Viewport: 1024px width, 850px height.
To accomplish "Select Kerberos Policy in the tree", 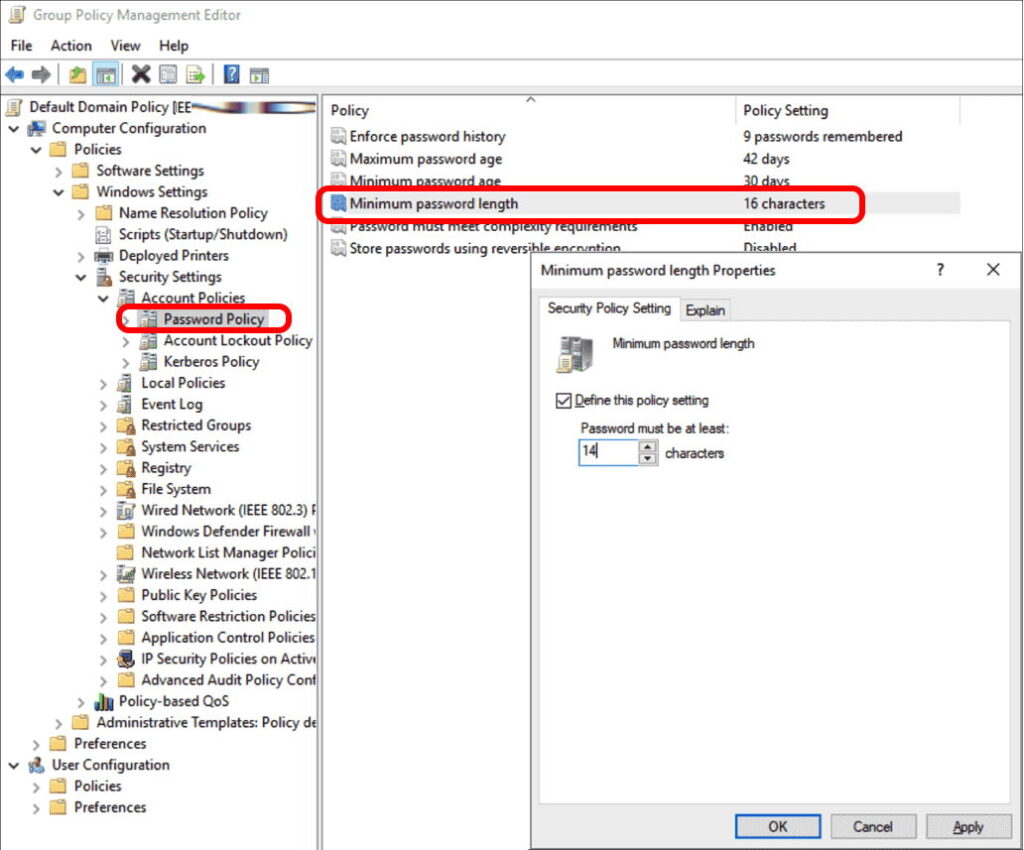I will coord(211,362).
